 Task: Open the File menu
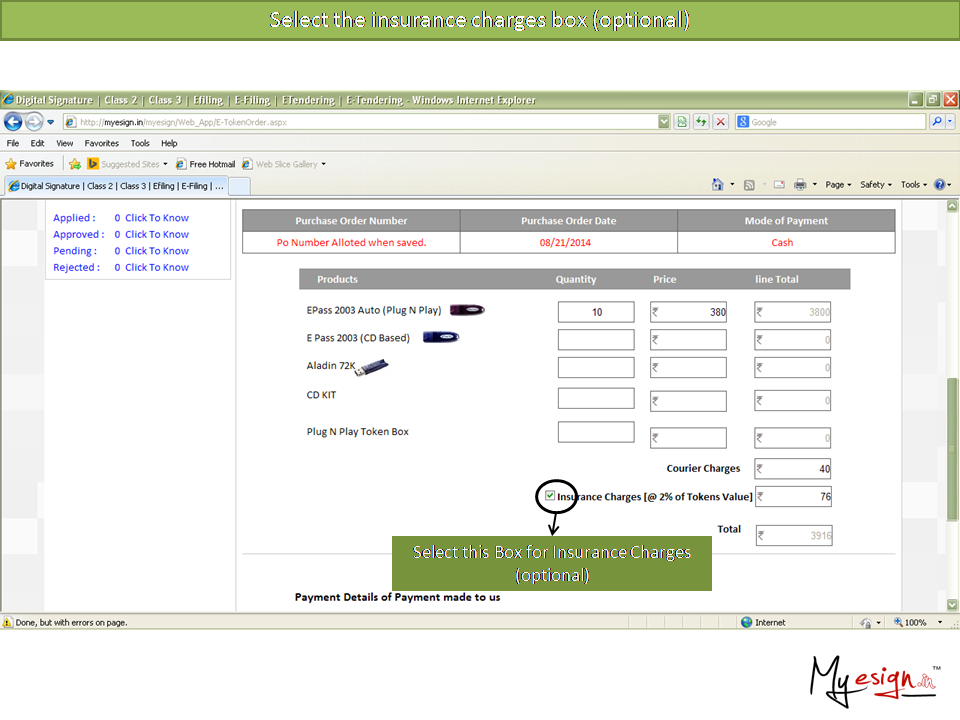[13, 143]
